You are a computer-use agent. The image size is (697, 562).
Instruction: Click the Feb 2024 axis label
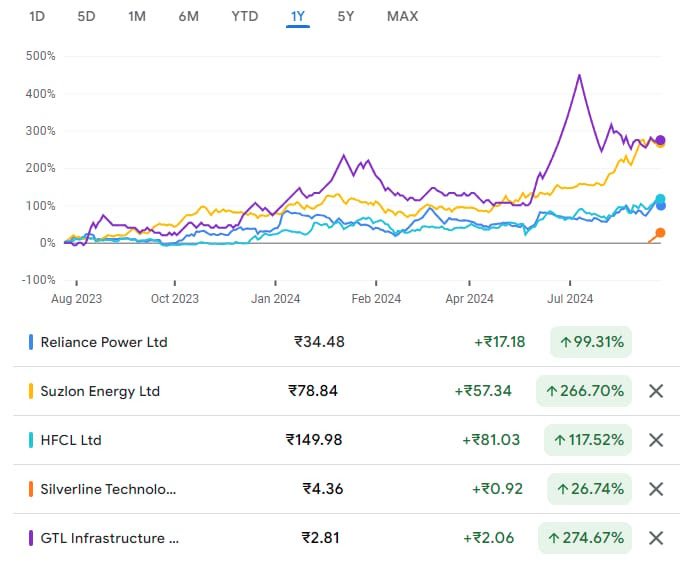pos(376,298)
